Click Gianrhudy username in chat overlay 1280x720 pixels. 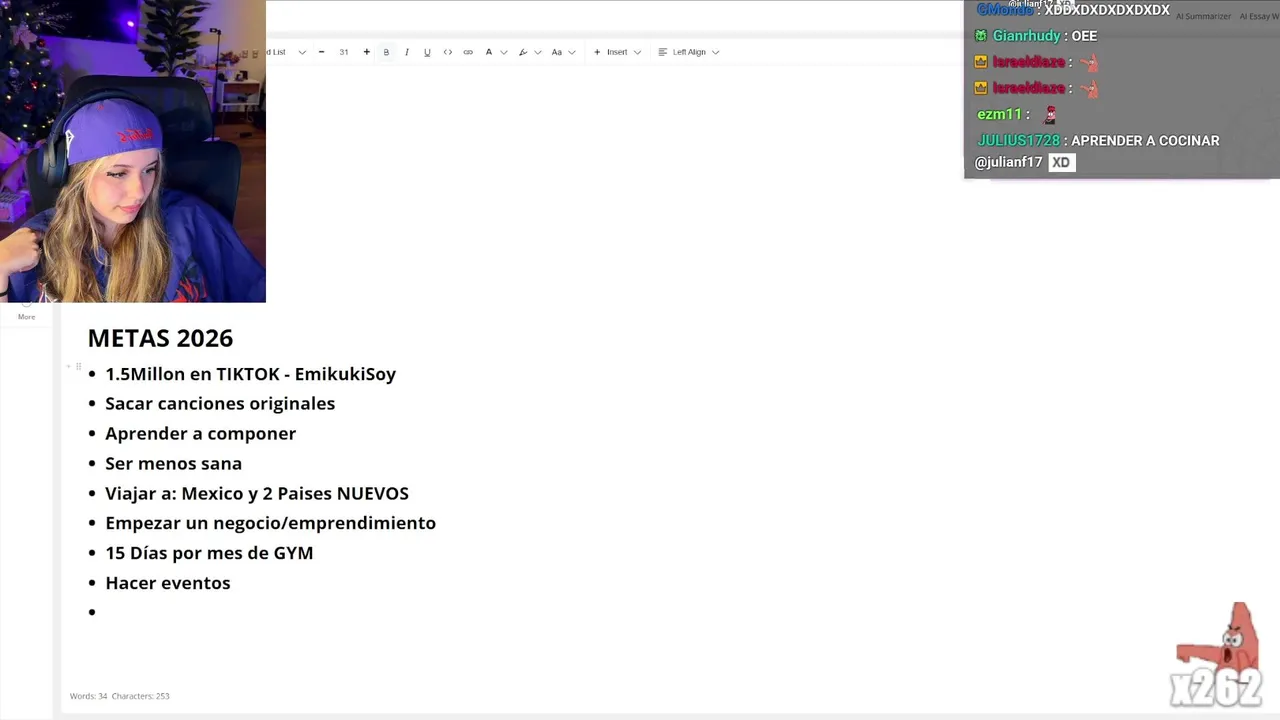1026,36
